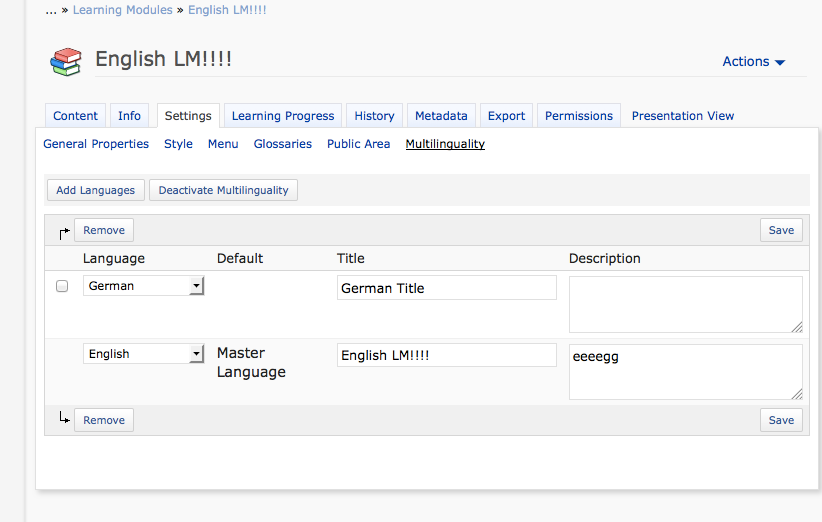The height and width of the screenshot is (522, 822).
Task: Open the Learning Progress tab
Action: coord(283,116)
